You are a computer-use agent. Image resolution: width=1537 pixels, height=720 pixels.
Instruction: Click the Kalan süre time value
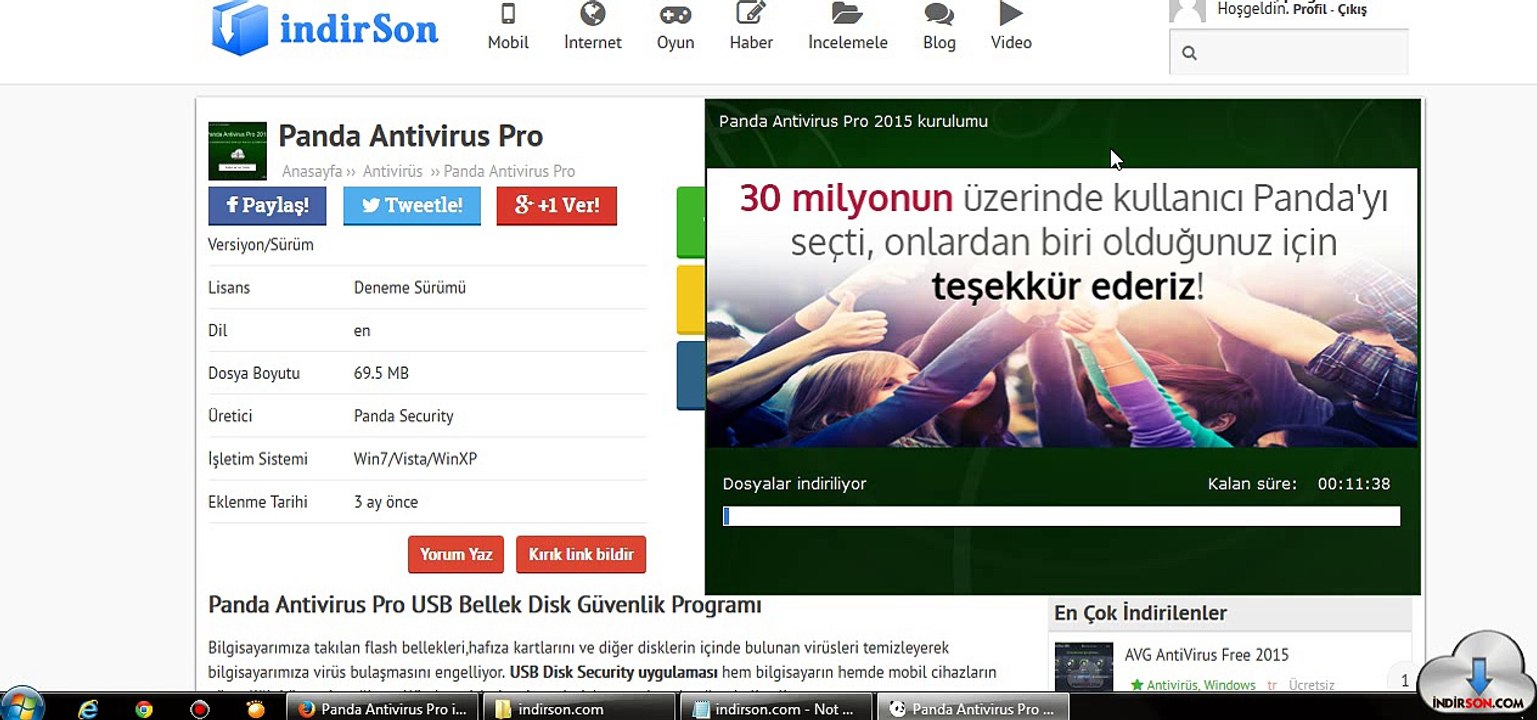1354,484
